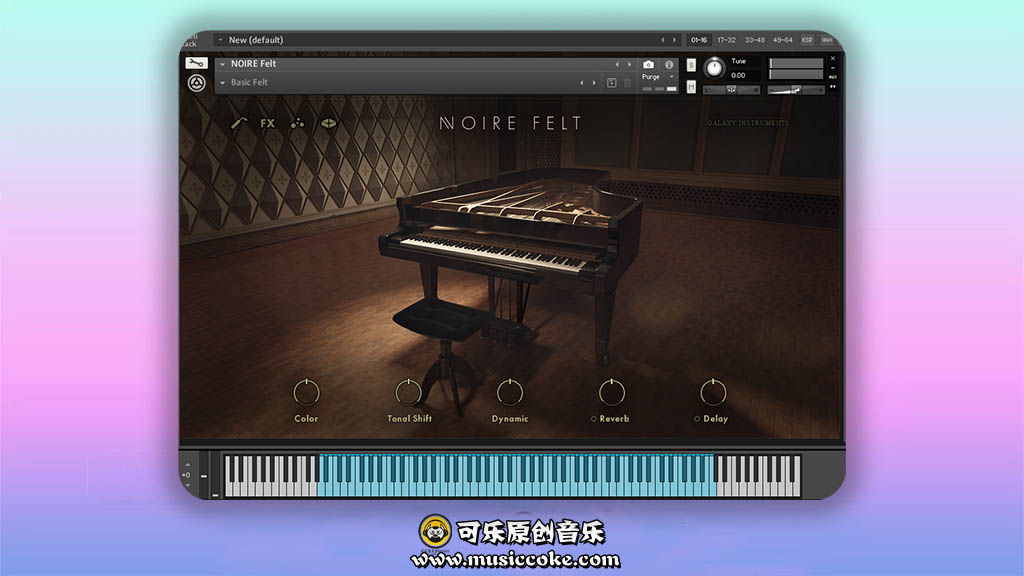Viewport: 1024px width, 576px height.
Task: Mute the instrument with the M button
Action: click(691, 87)
